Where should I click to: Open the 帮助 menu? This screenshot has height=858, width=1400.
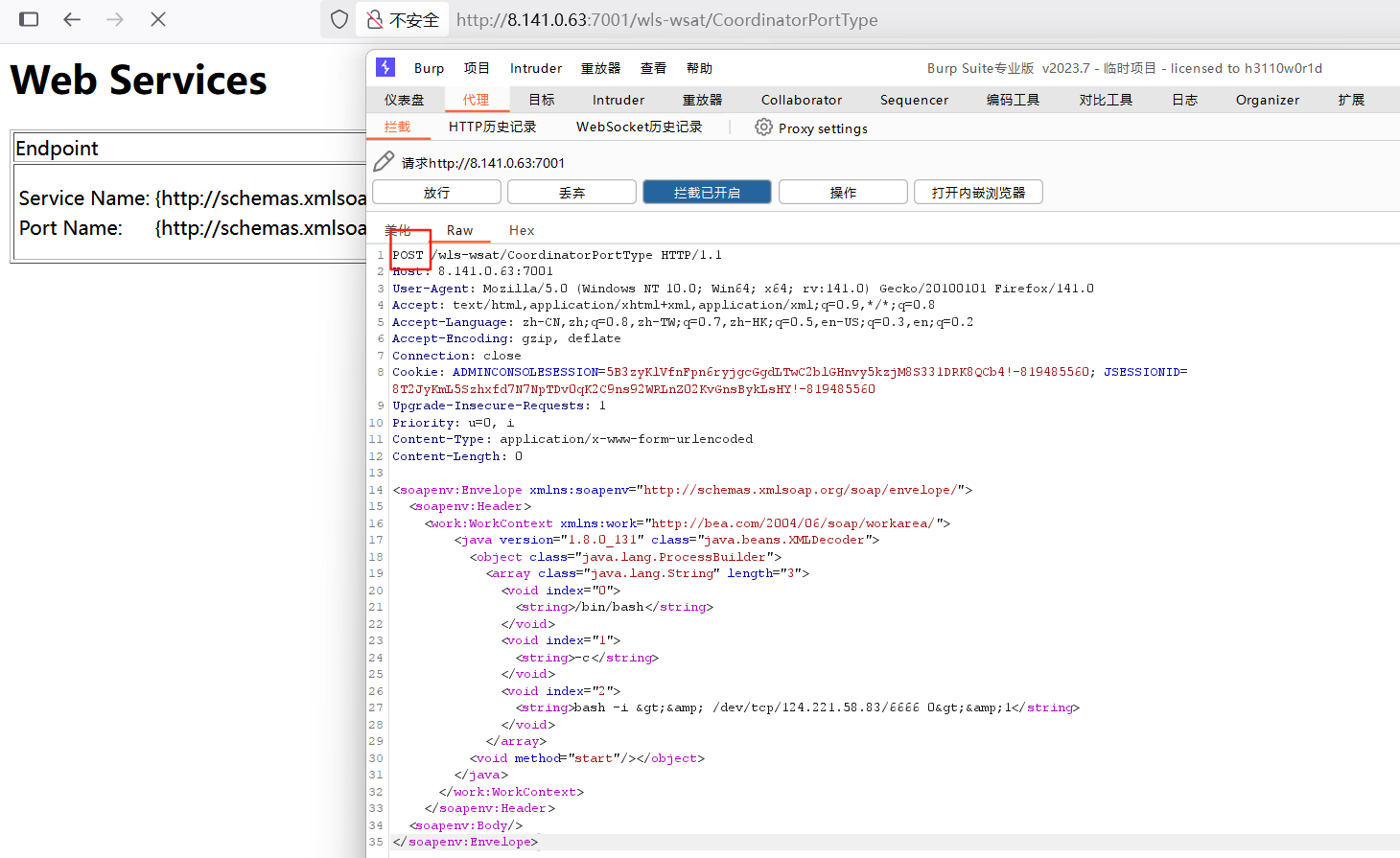699,68
